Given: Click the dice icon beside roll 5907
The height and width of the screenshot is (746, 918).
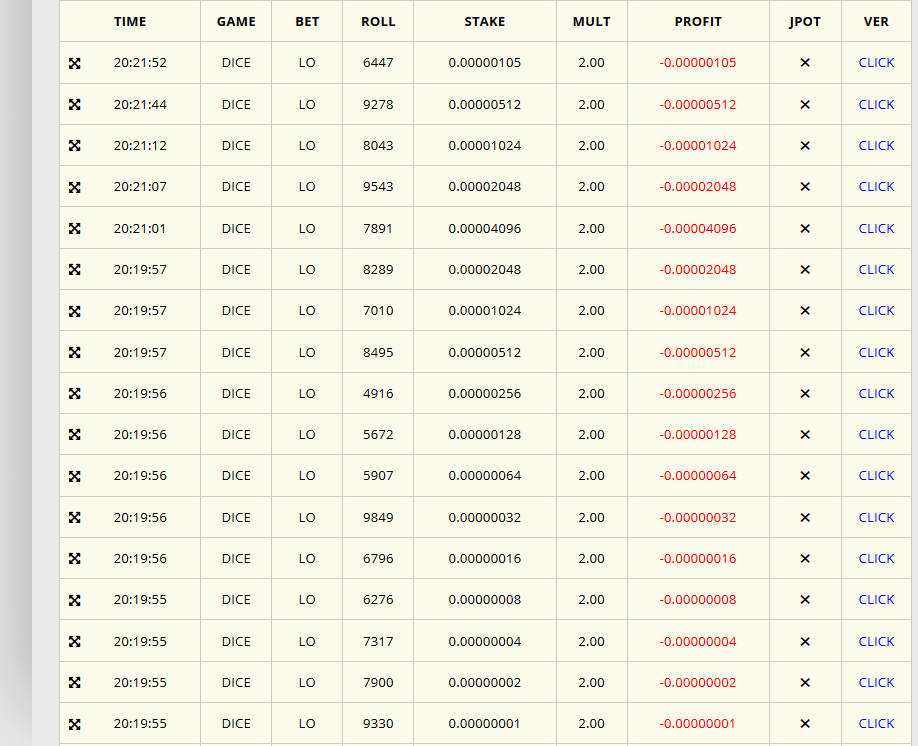Looking at the screenshot, I should click(x=74, y=477).
